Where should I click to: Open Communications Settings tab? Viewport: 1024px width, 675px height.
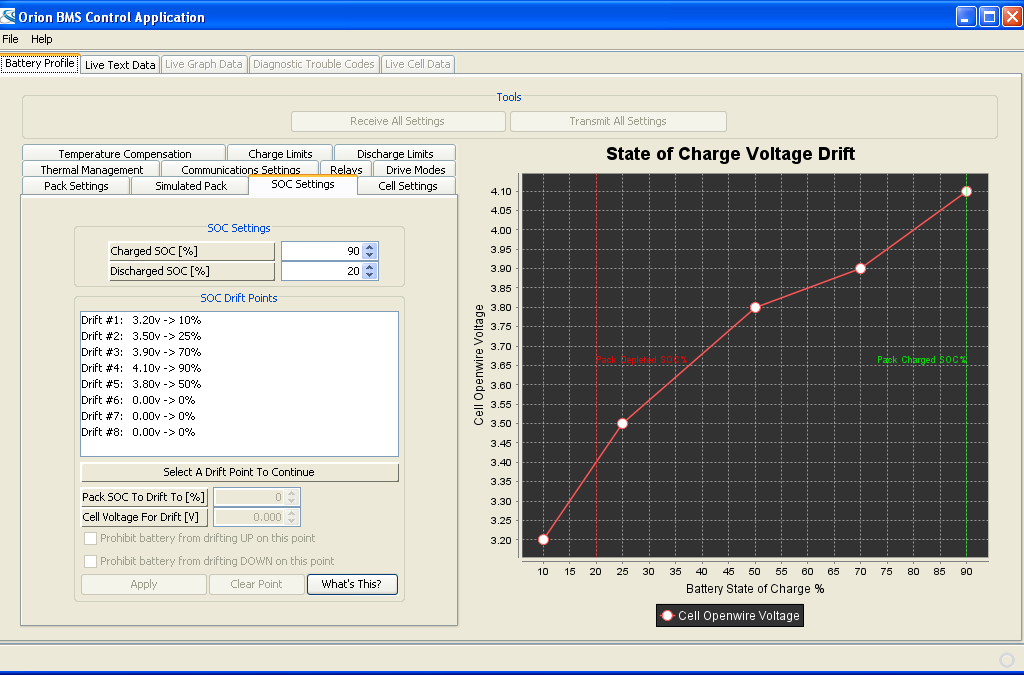[x=240, y=170]
